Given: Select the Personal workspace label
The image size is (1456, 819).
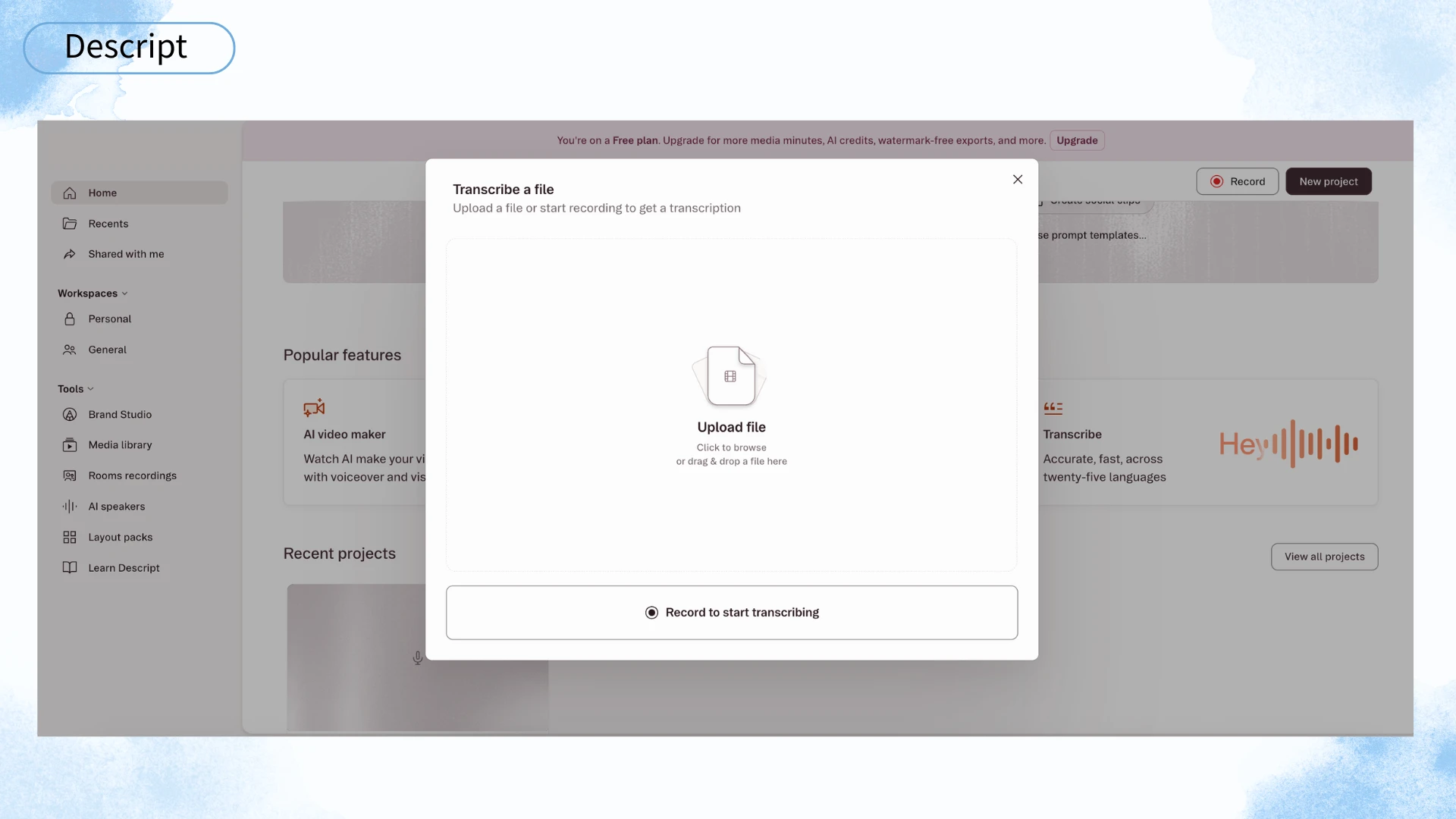Looking at the screenshot, I should click(x=110, y=319).
